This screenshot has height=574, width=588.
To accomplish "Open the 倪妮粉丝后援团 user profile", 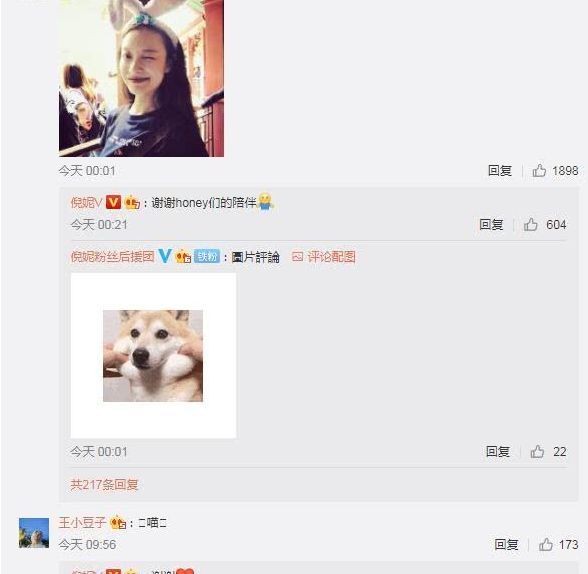I will point(112,256).
